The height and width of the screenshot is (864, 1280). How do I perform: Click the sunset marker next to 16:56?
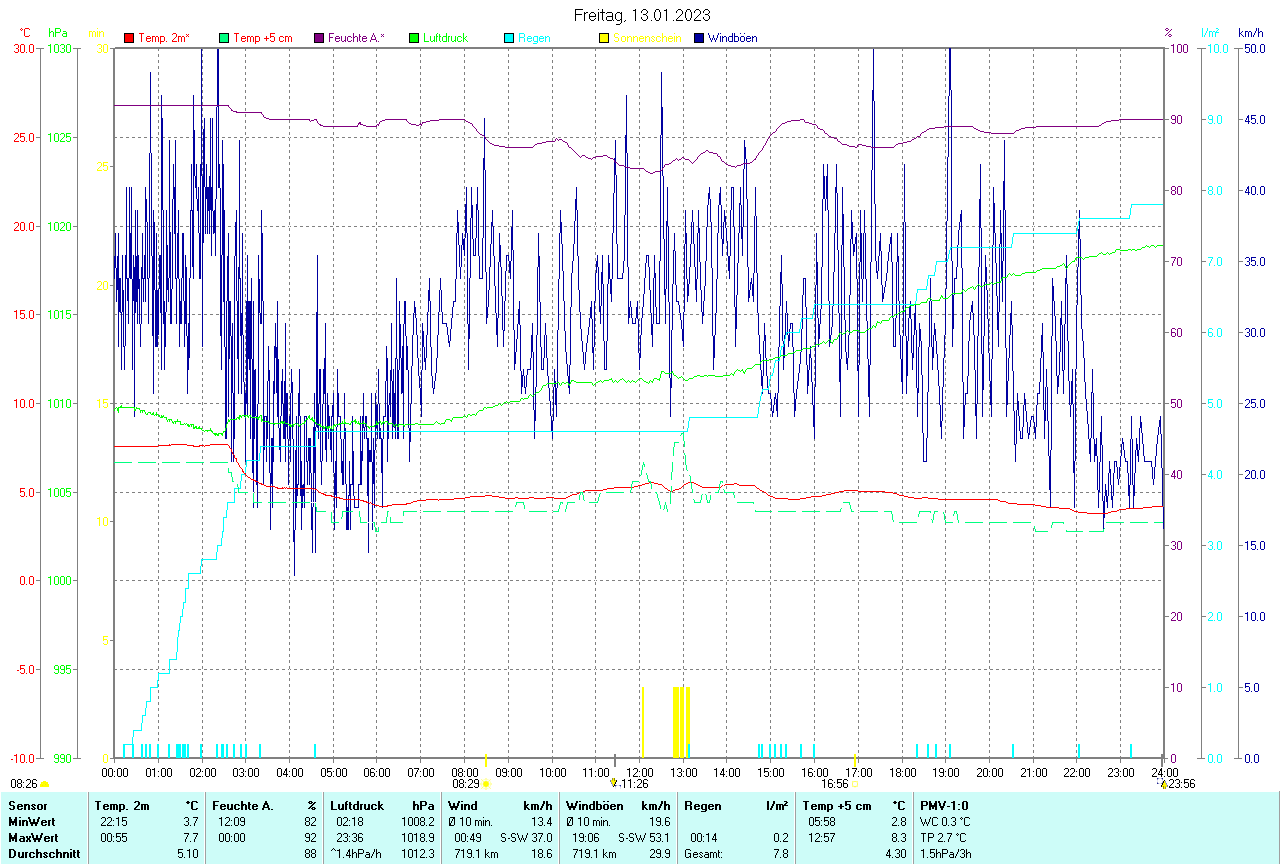tap(855, 785)
